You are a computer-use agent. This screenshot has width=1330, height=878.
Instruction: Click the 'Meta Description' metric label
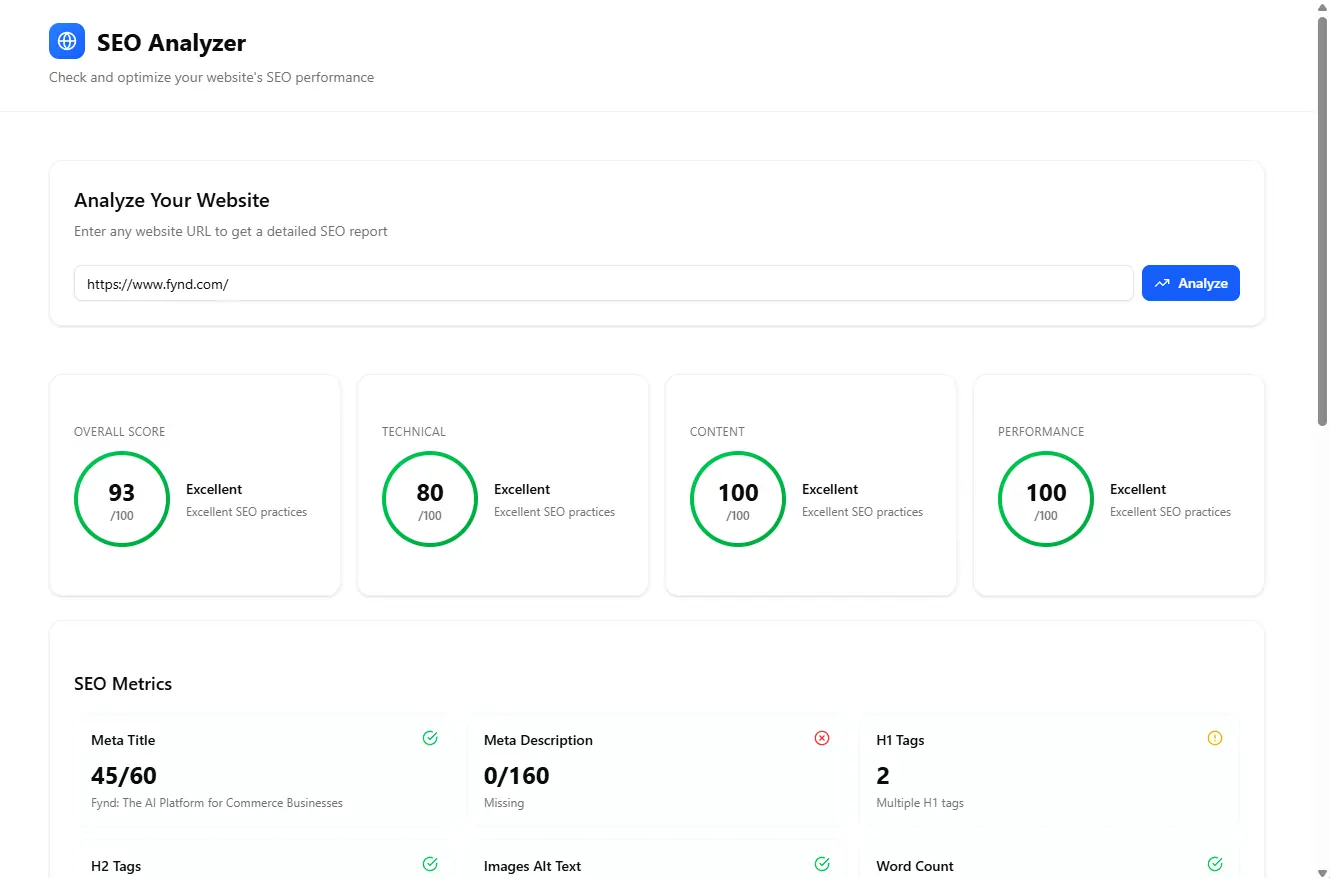(538, 740)
